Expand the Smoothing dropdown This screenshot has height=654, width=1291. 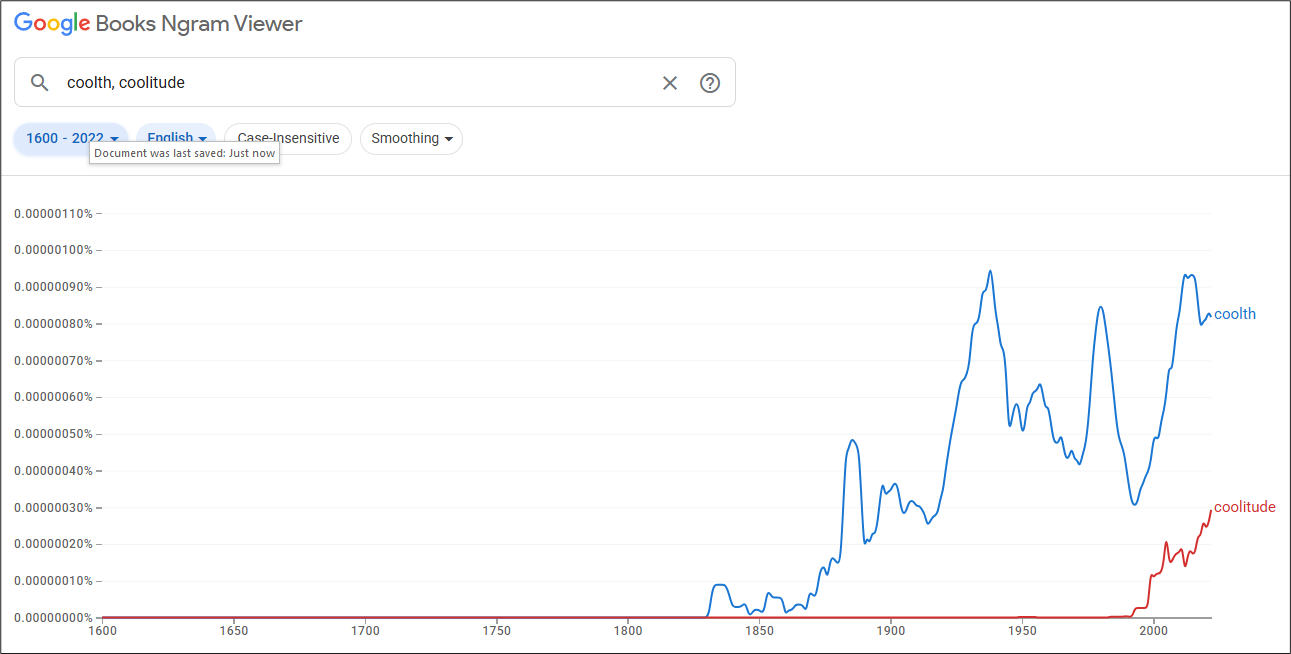[411, 139]
